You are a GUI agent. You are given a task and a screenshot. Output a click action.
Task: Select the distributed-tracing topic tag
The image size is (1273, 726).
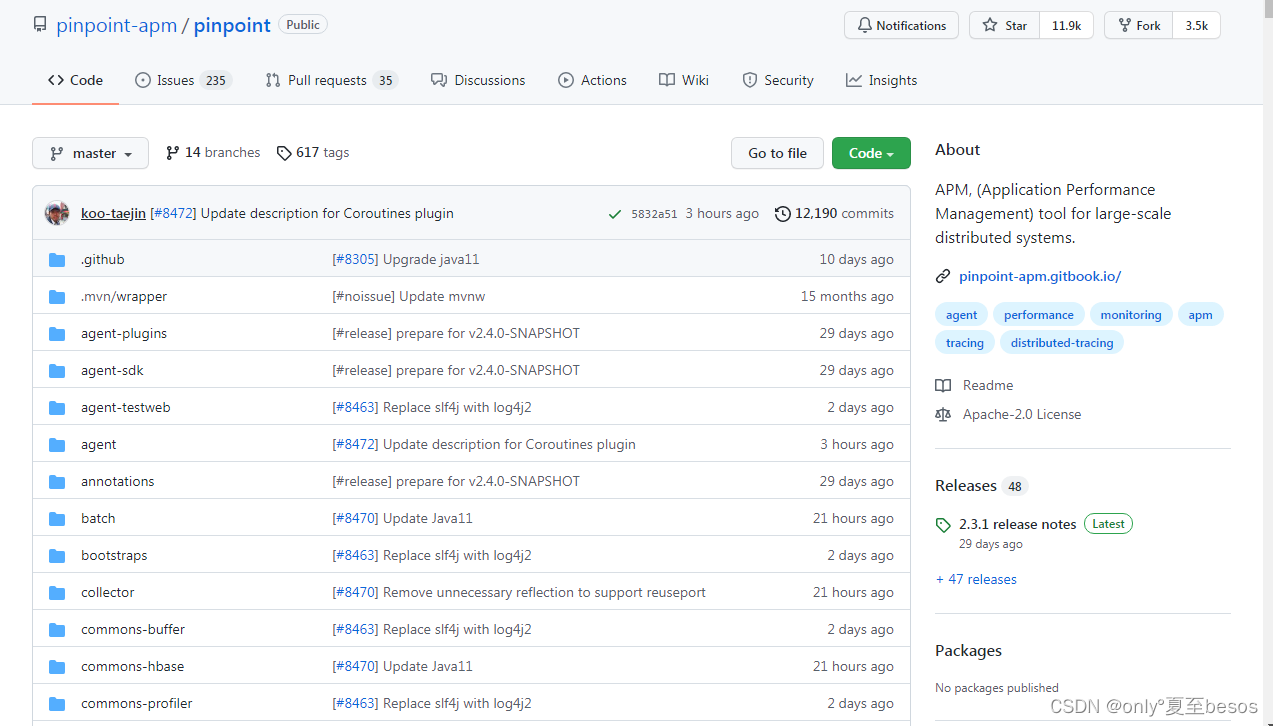(x=1062, y=343)
